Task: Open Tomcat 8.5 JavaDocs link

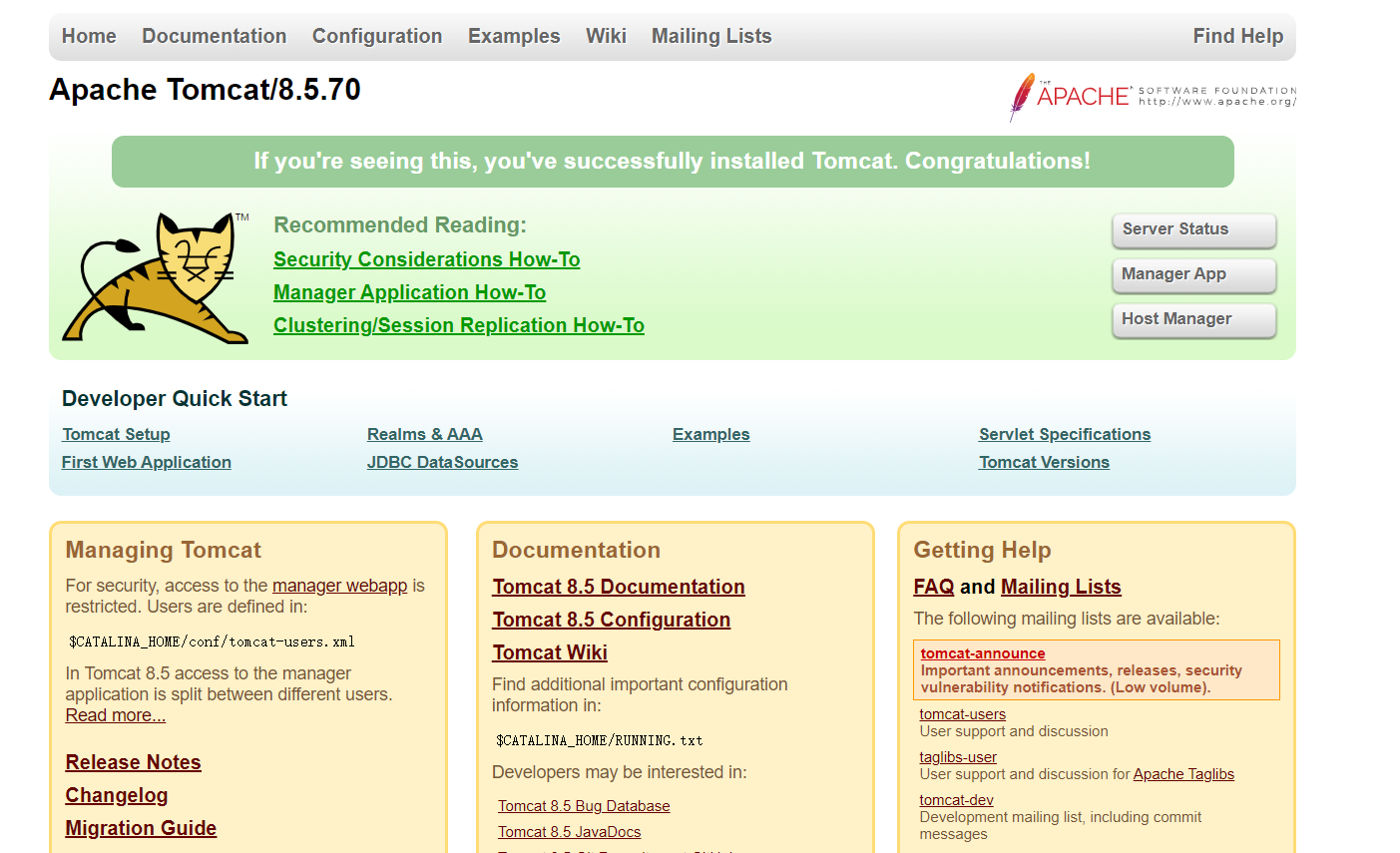Action: pos(570,832)
